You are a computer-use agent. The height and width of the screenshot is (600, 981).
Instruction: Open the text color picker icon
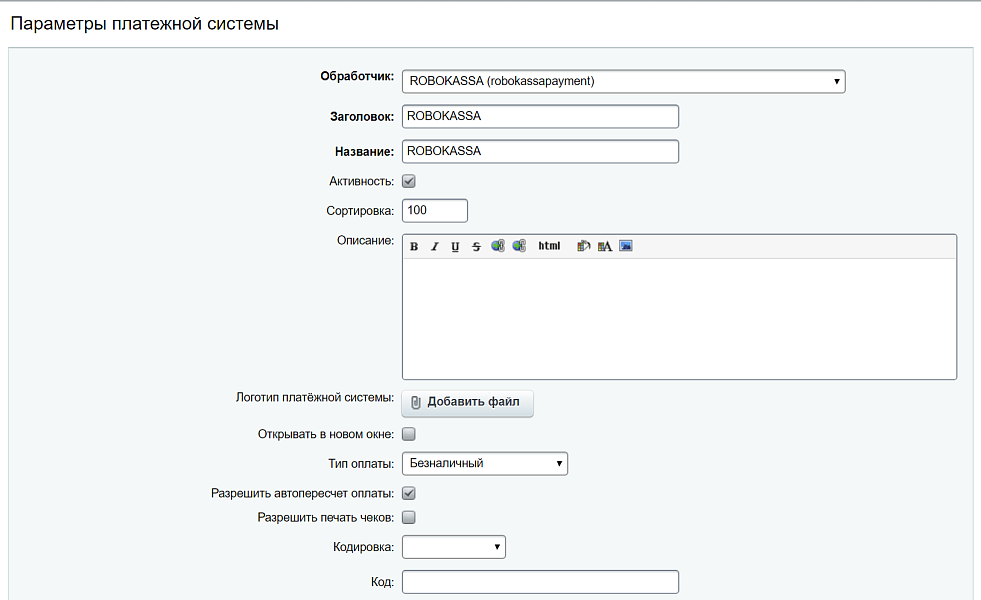605,246
